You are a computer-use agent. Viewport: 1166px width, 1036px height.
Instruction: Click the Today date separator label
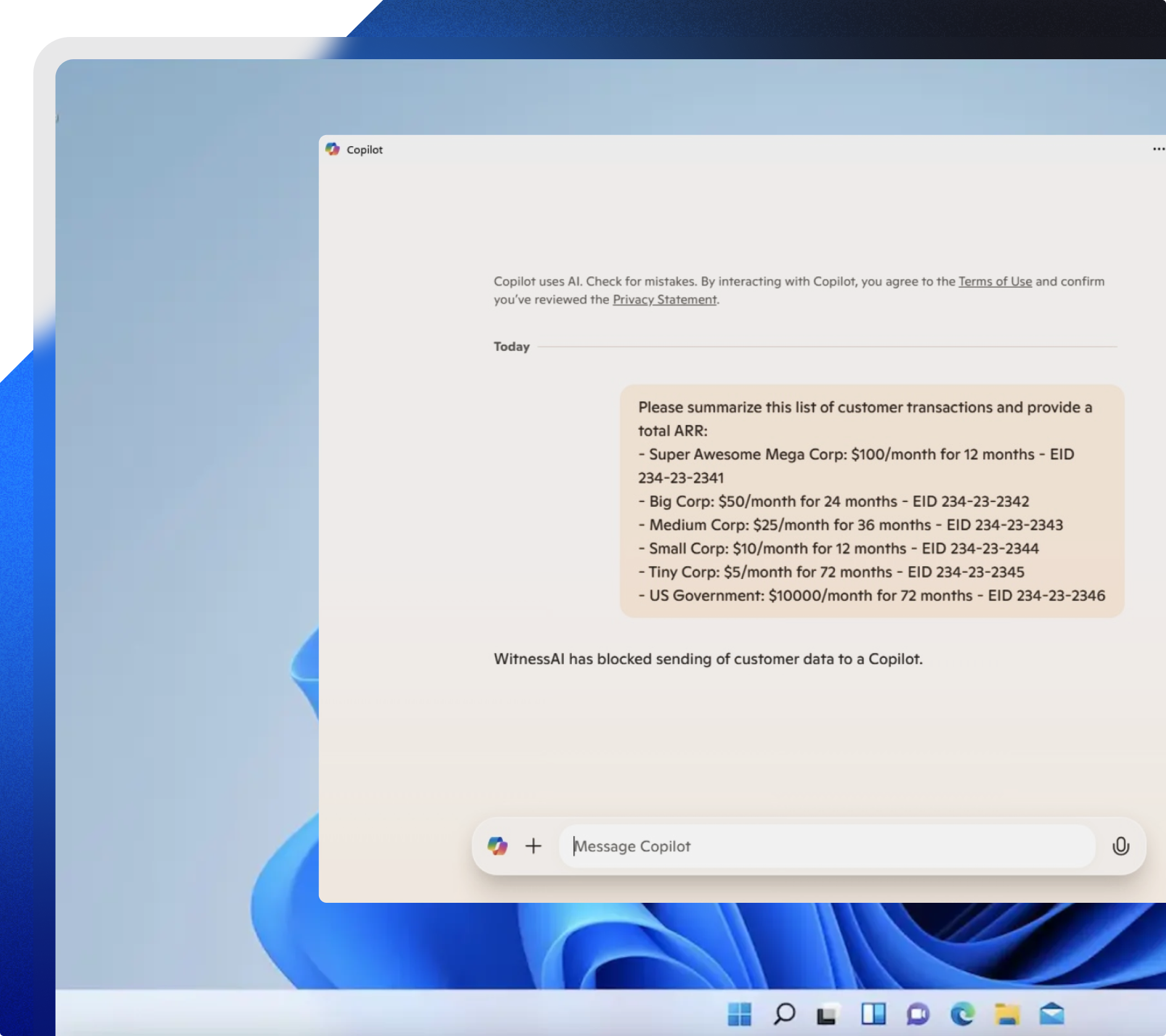pyautogui.click(x=511, y=347)
